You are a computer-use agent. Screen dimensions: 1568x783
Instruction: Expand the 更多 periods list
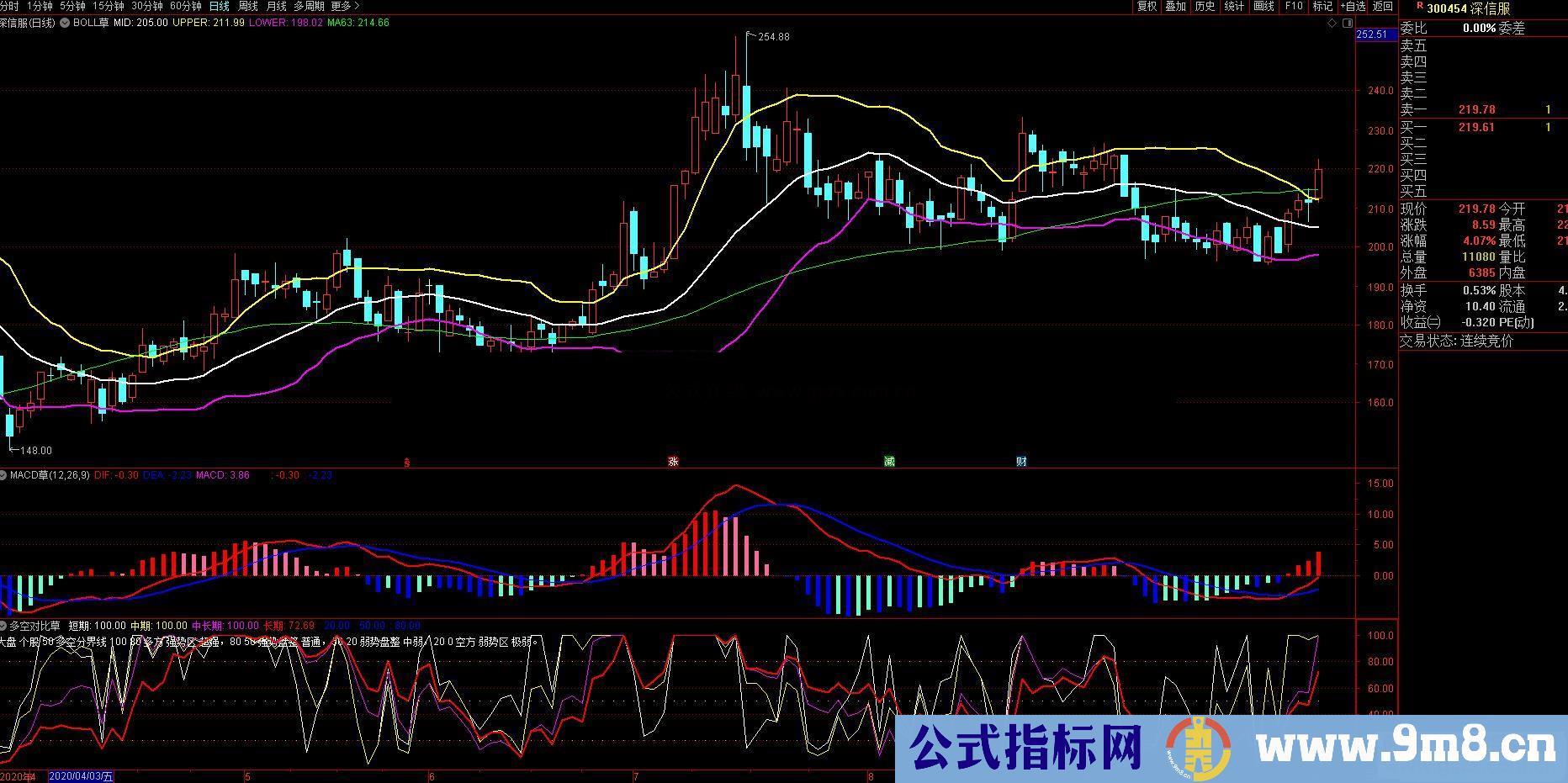pyautogui.click(x=345, y=6)
